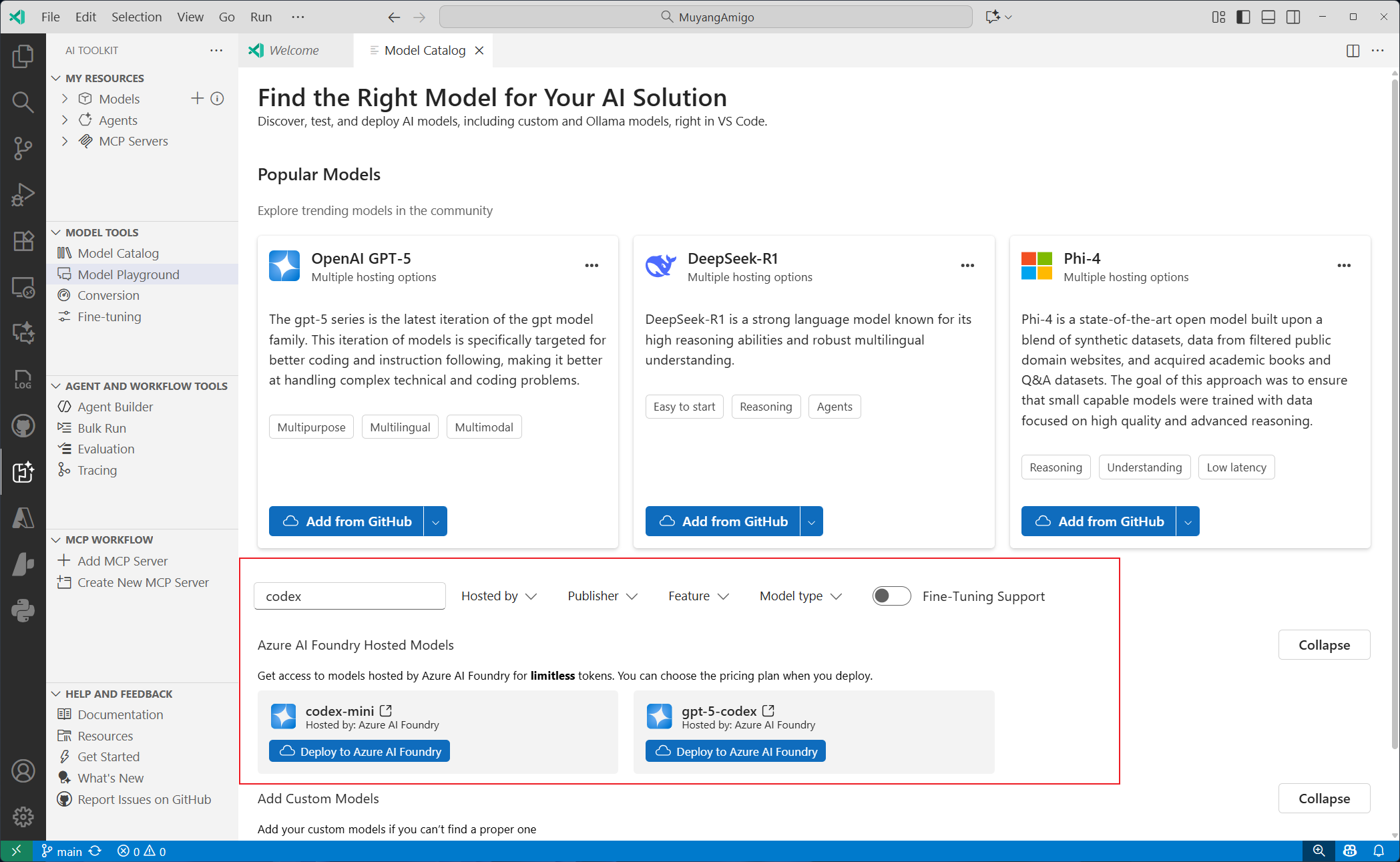
Task: Click the Customize Layout icon
Action: 1218,17
